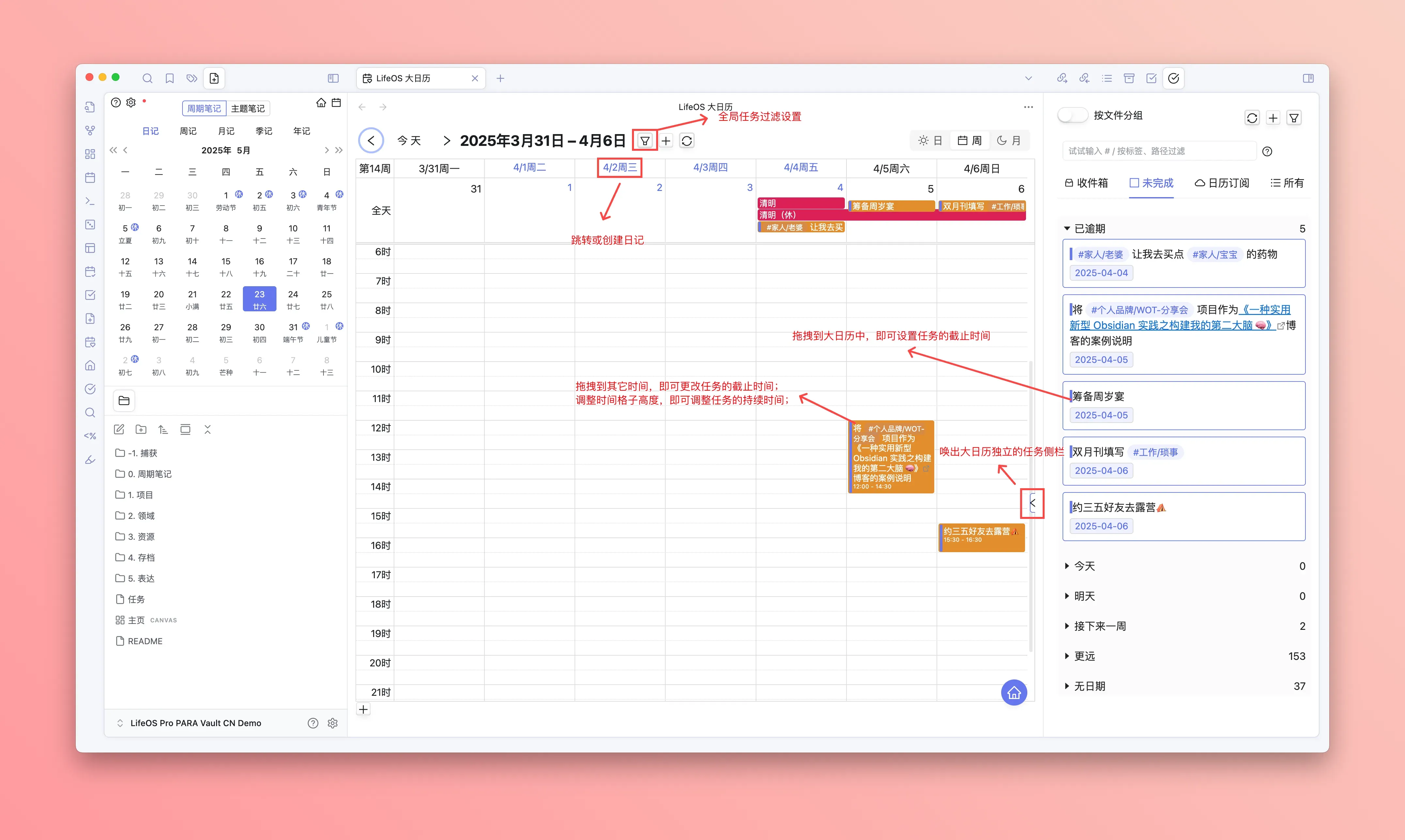Screen dimensions: 1405x840
Task: Toggle the right sidebar panel icon
Action: (x=1308, y=78)
